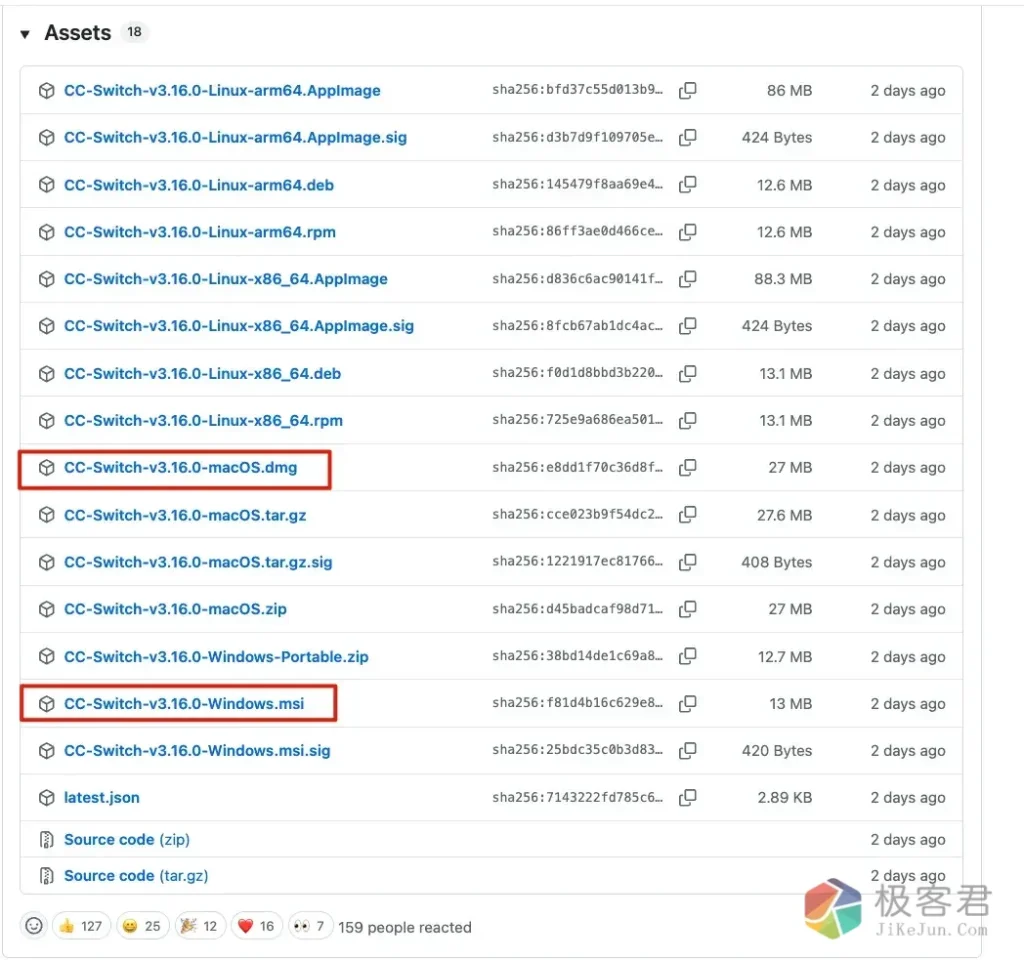
Task: Toggle thumbs up reaction with 127
Action: [81, 925]
